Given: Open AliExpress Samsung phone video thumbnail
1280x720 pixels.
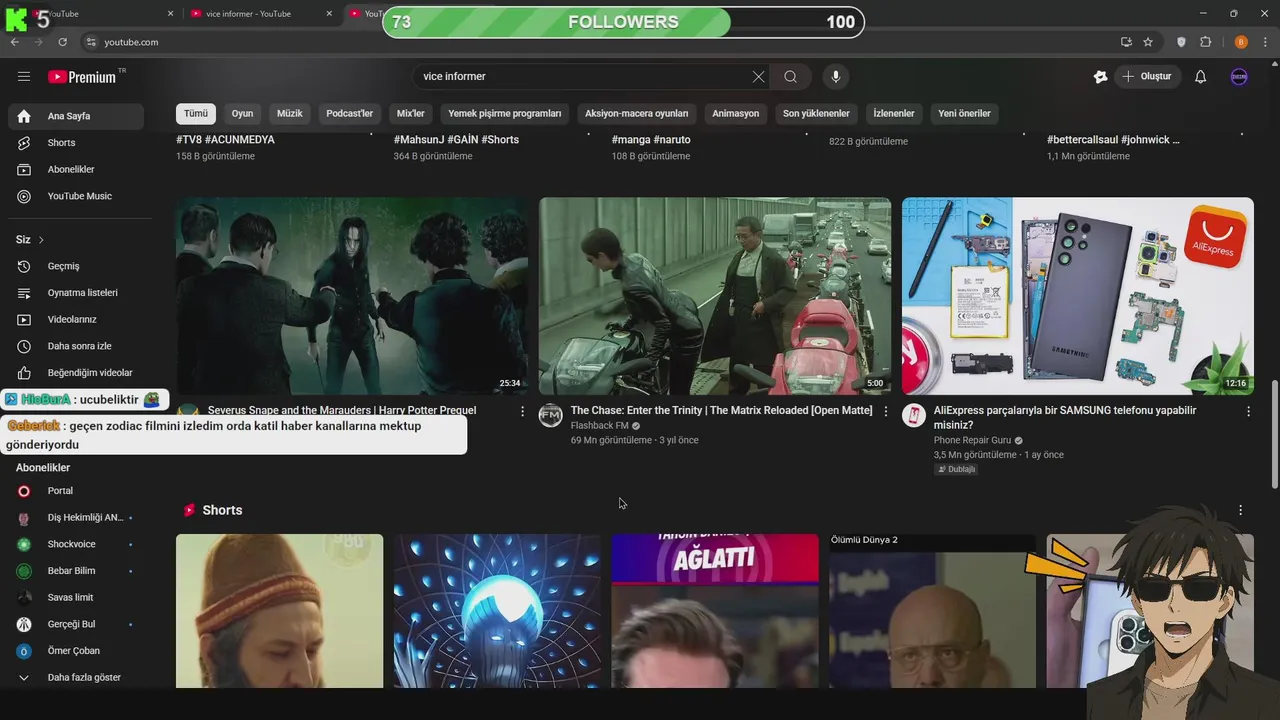Looking at the screenshot, I should click(1077, 296).
